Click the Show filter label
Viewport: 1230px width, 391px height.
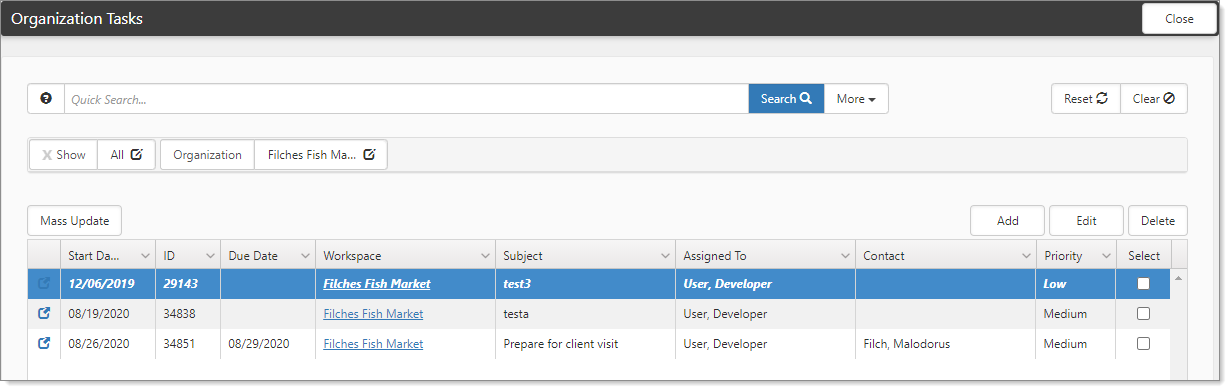point(70,155)
